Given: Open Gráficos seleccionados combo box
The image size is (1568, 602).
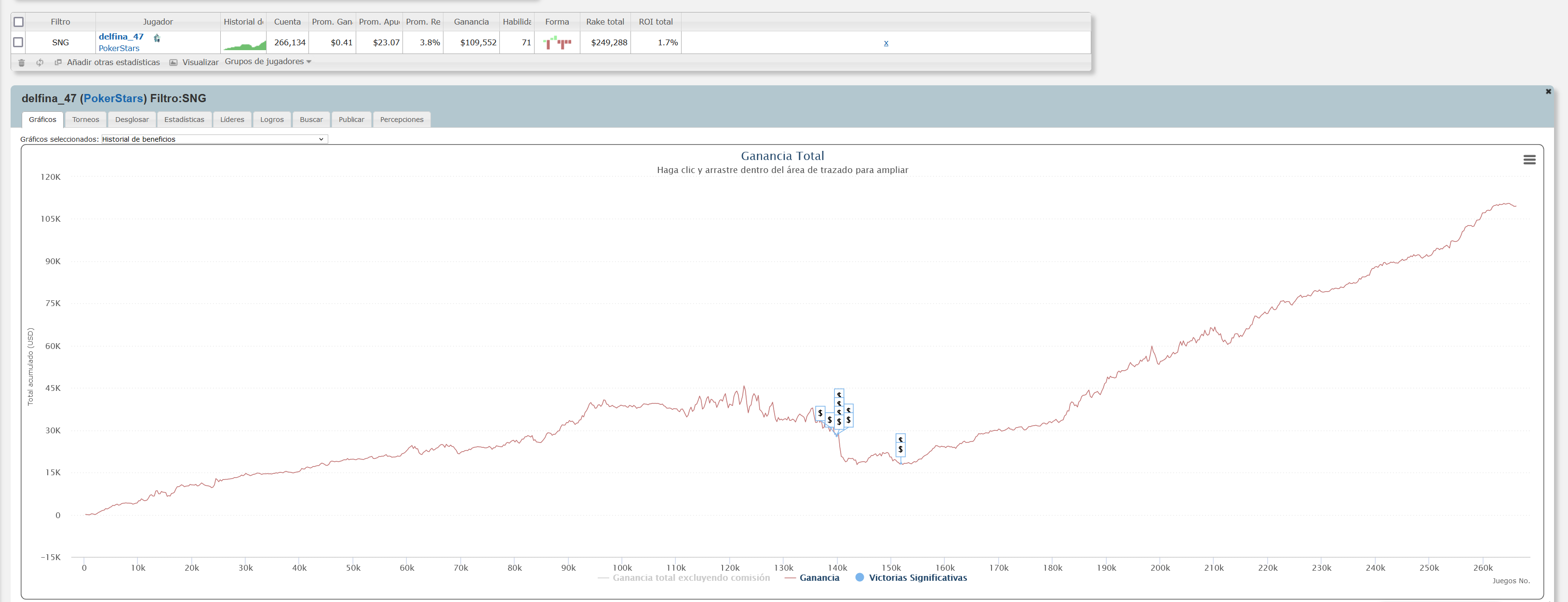Looking at the screenshot, I should [x=214, y=139].
